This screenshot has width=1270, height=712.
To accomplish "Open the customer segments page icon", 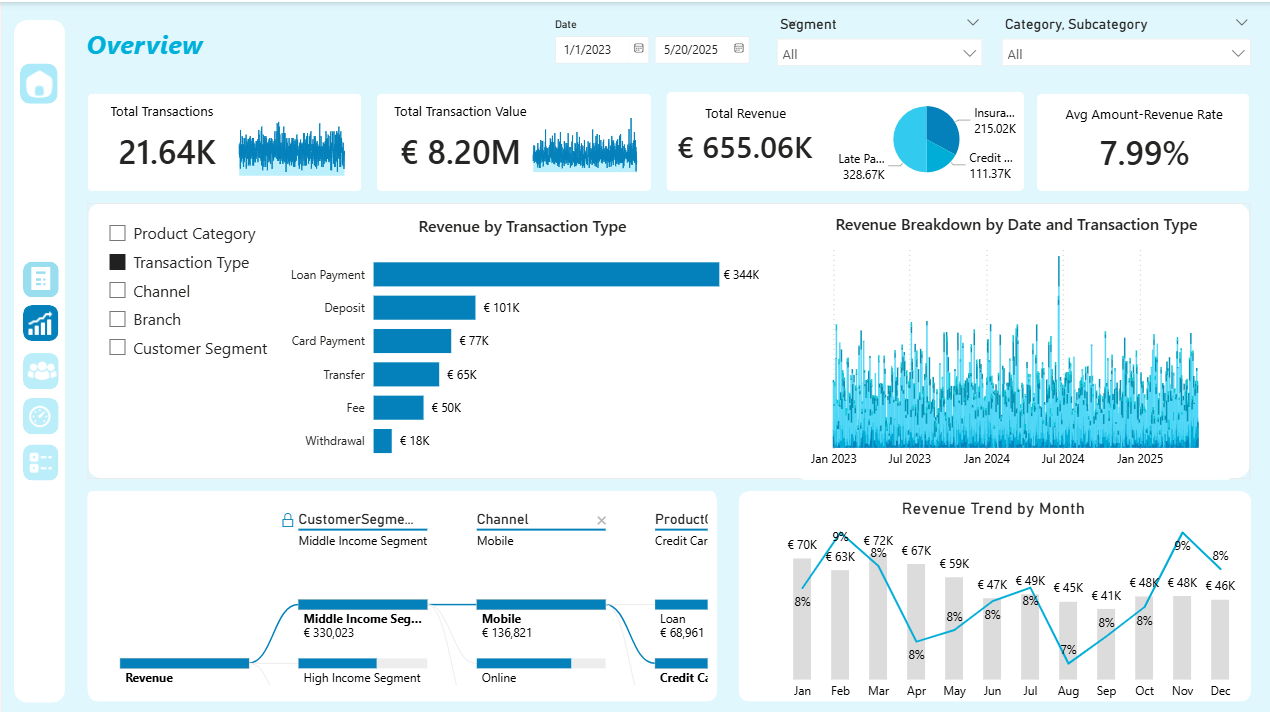I will click(x=39, y=371).
